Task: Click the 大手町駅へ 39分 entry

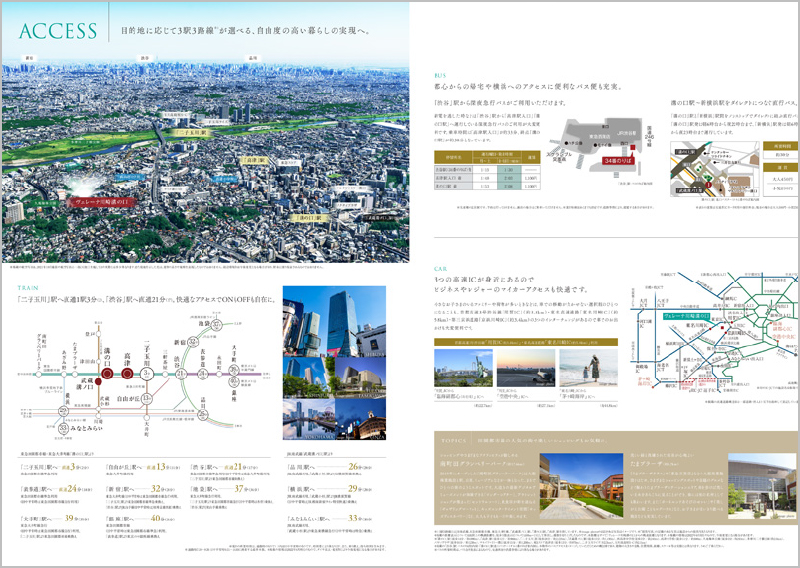Action: [x=54, y=518]
